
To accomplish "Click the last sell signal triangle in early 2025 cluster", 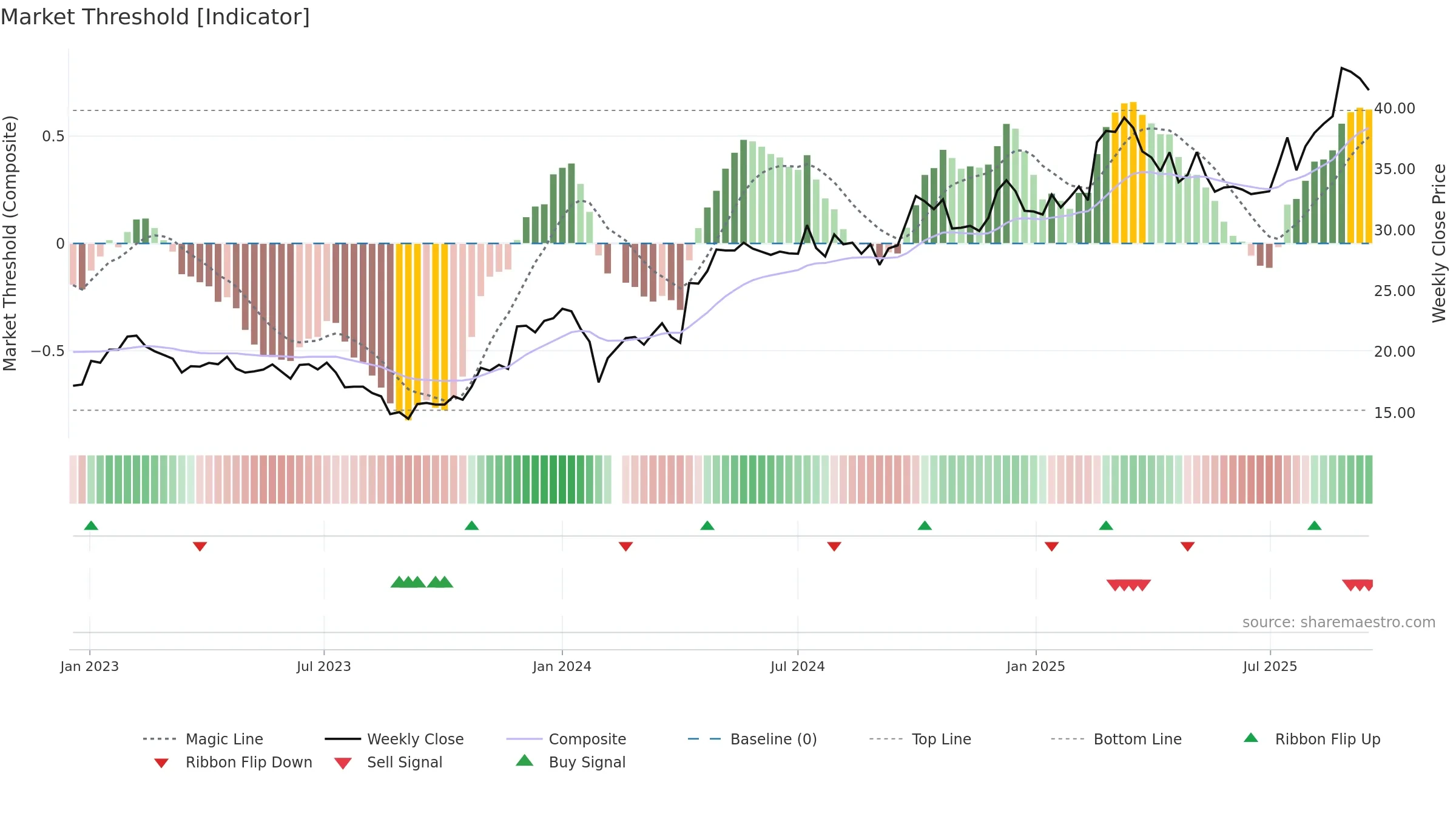I will (1143, 585).
